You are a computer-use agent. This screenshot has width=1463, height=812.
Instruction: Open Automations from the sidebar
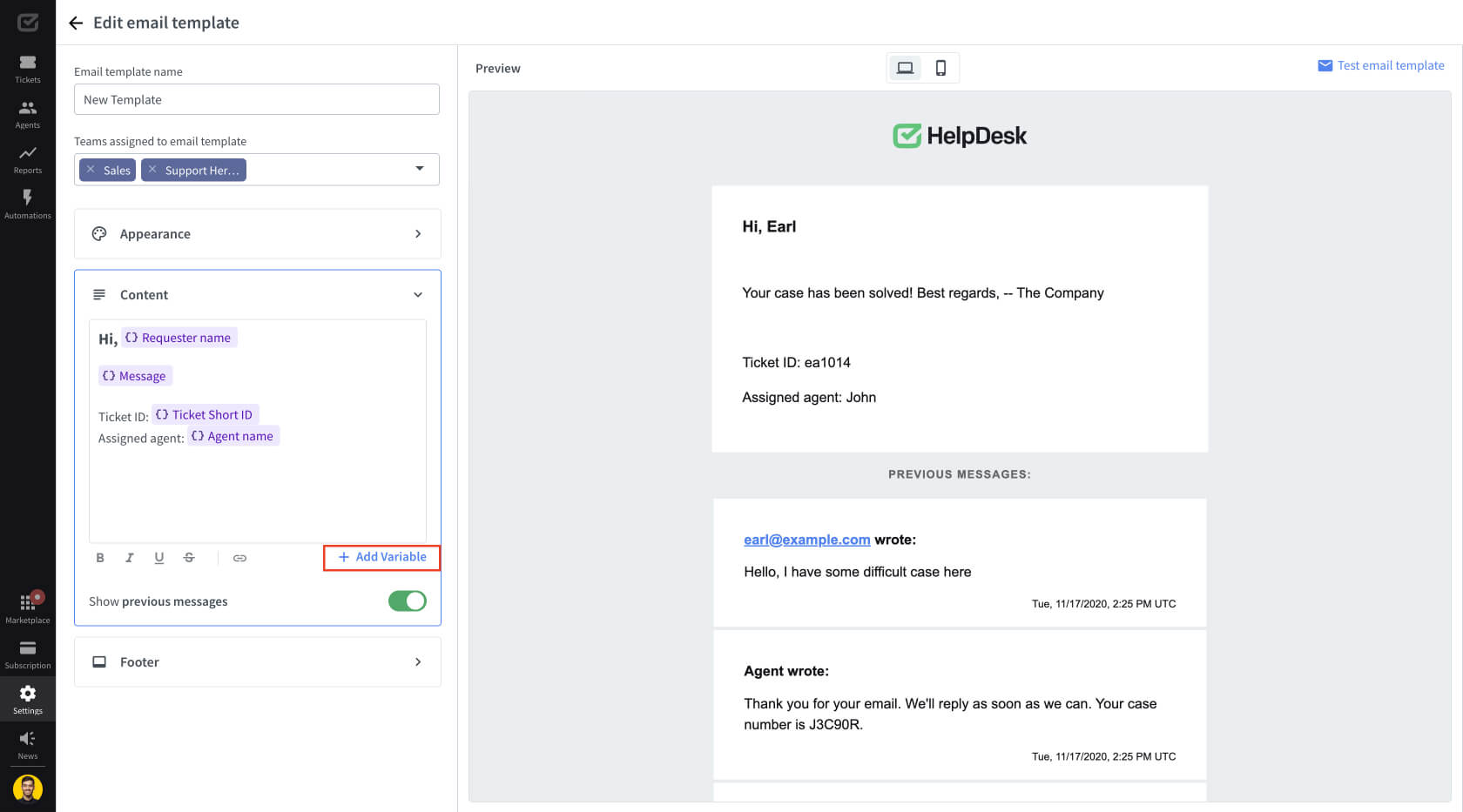coord(28,205)
